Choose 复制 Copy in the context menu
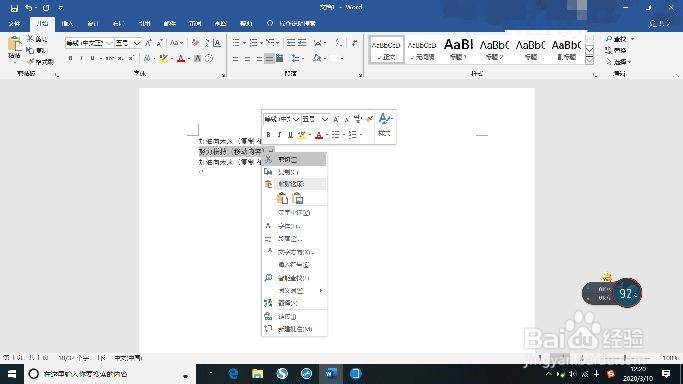 pyautogui.click(x=294, y=172)
